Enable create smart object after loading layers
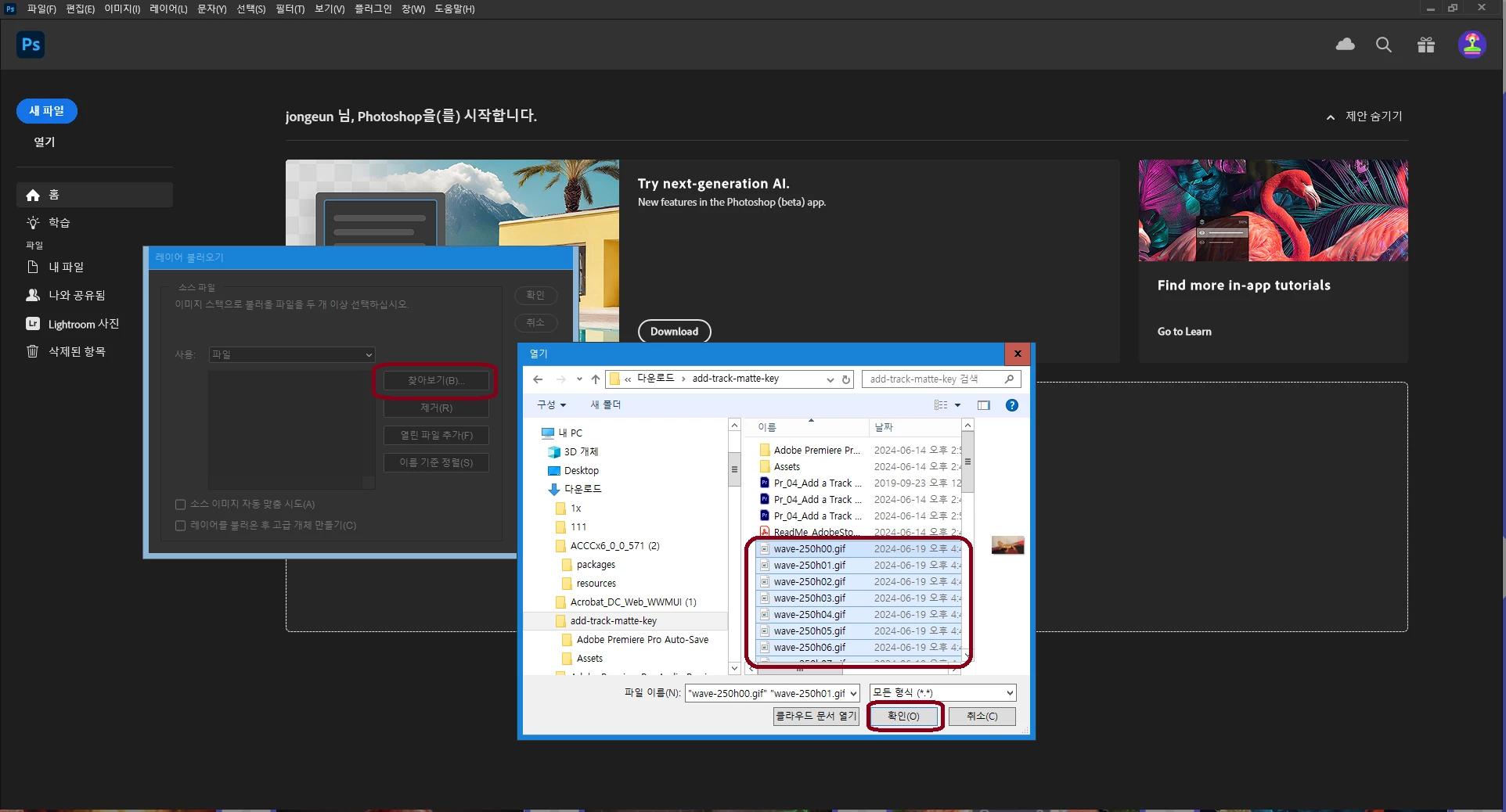Image resolution: width=1506 pixels, height=812 pixels. [180, 526]
